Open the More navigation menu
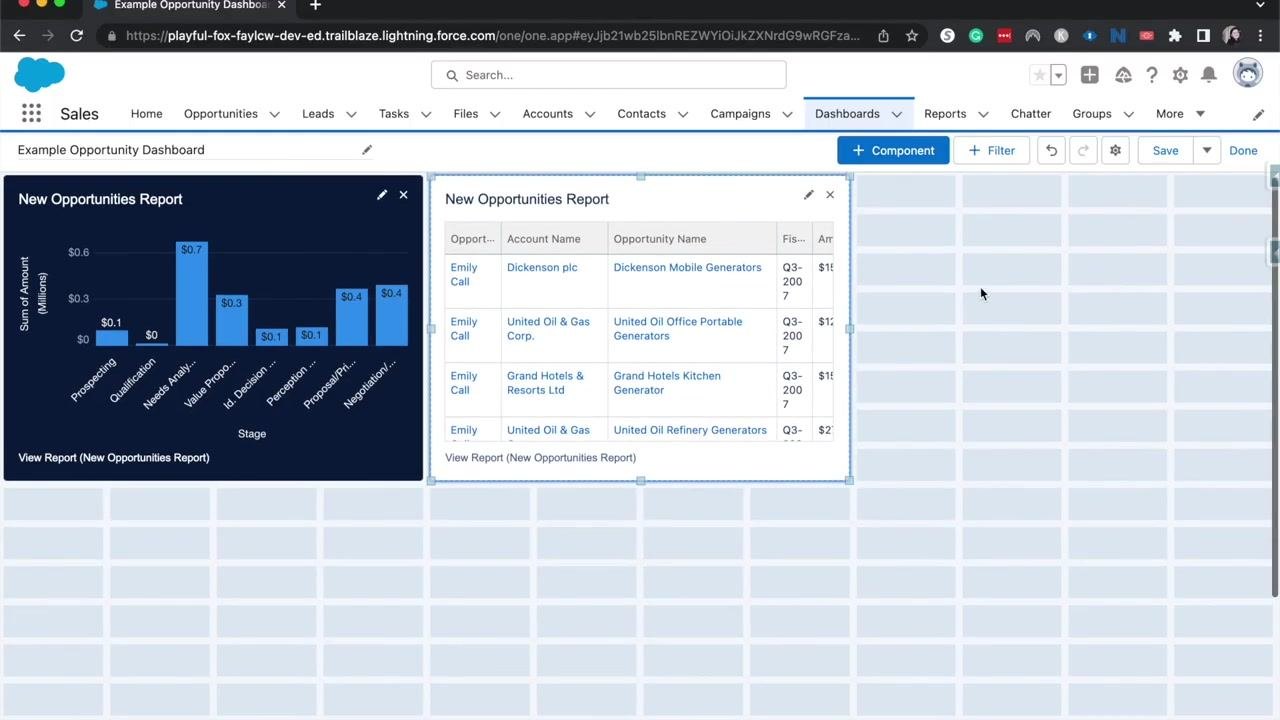Viewport: 1280px width, 720px height. point(1180,114)
